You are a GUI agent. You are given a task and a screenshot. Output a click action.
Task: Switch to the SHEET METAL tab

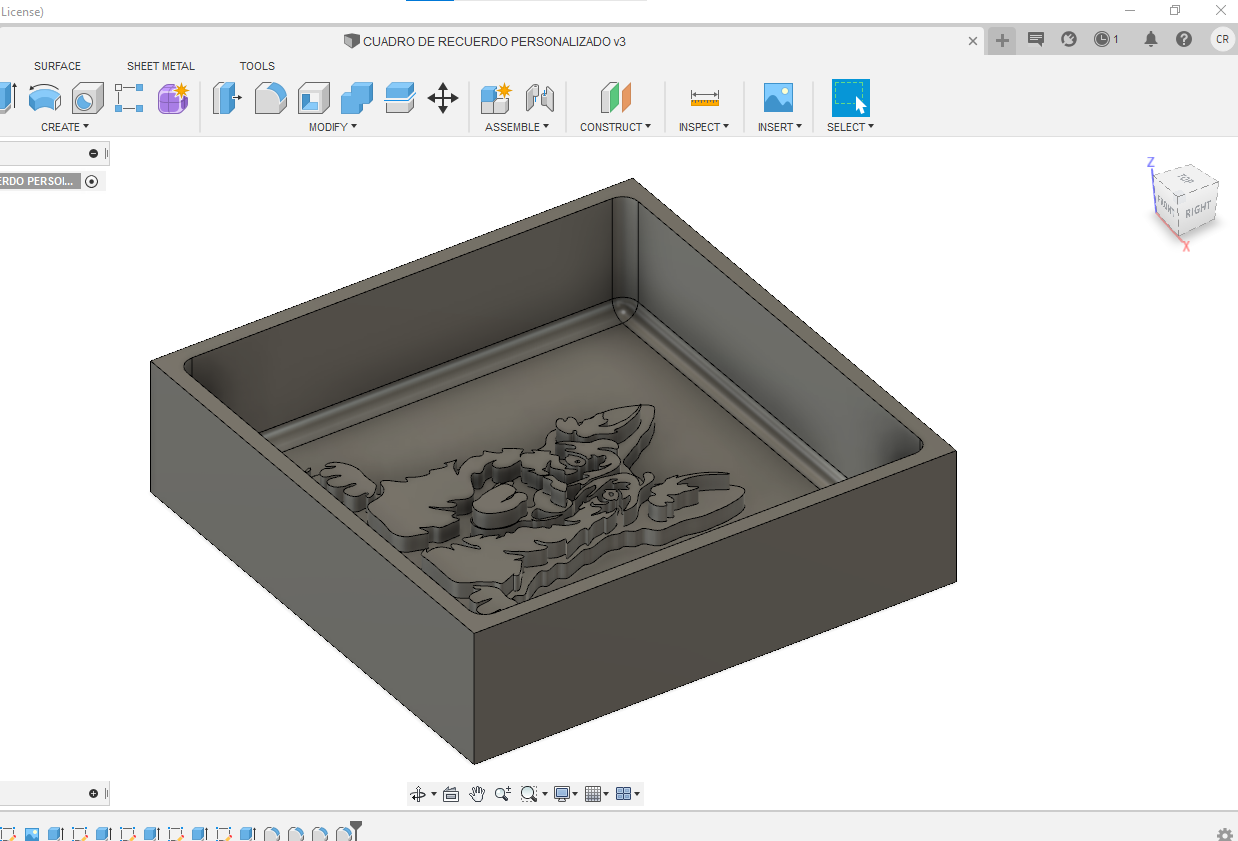point(161,66)
